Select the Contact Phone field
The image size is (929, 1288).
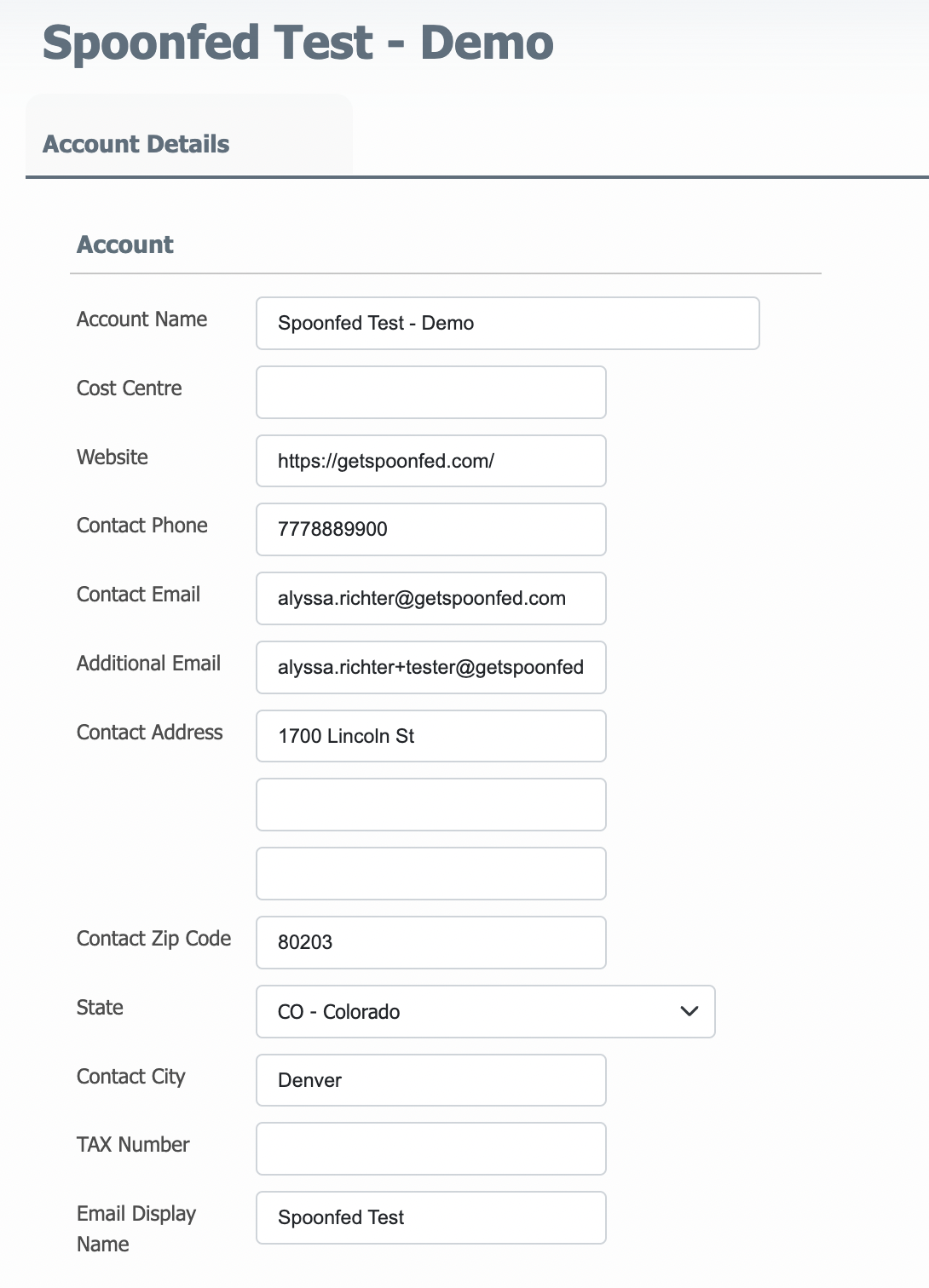pyautogui.click(x=431, y=529)
